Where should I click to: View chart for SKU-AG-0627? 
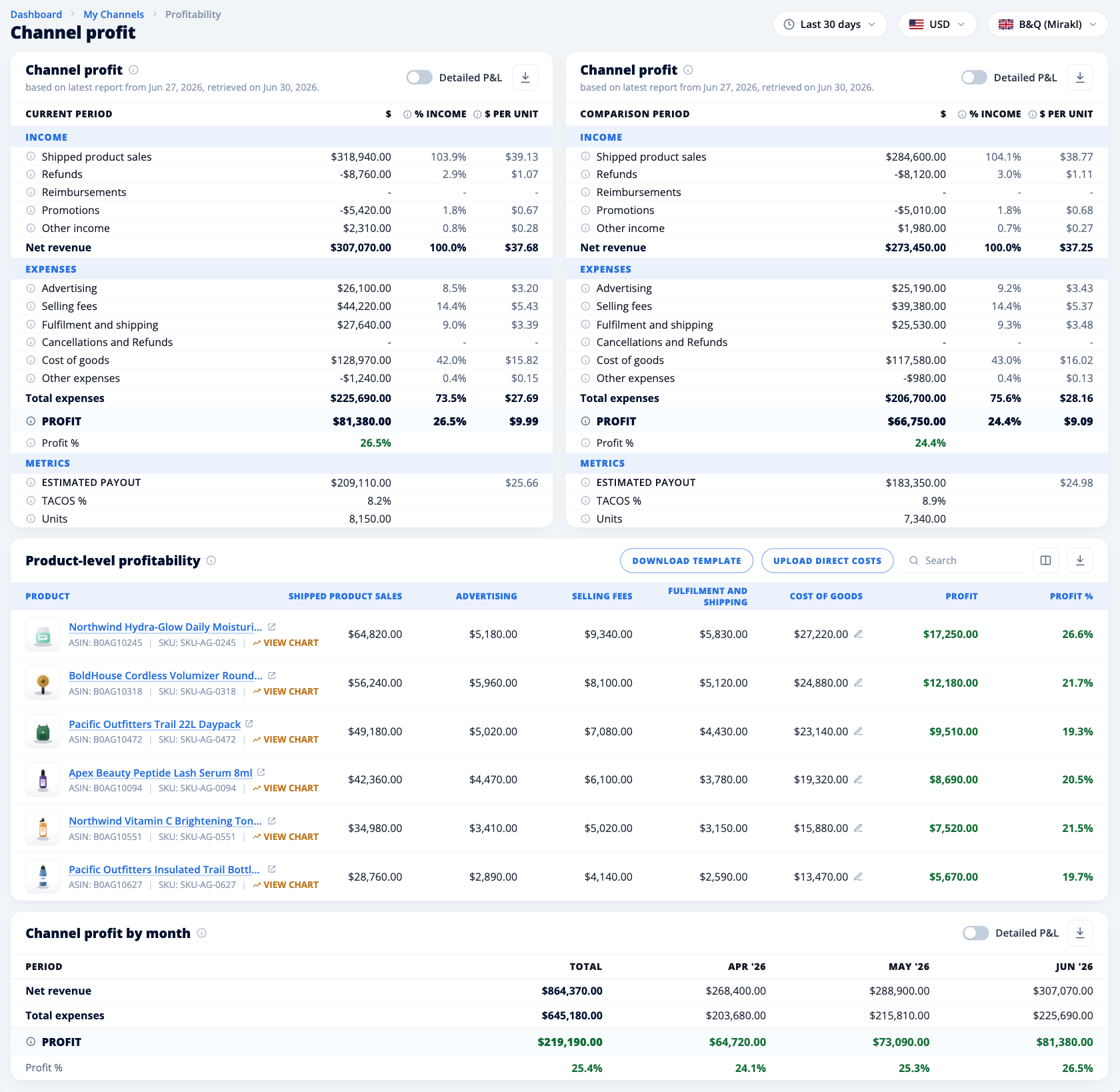(x=285, y=885)
